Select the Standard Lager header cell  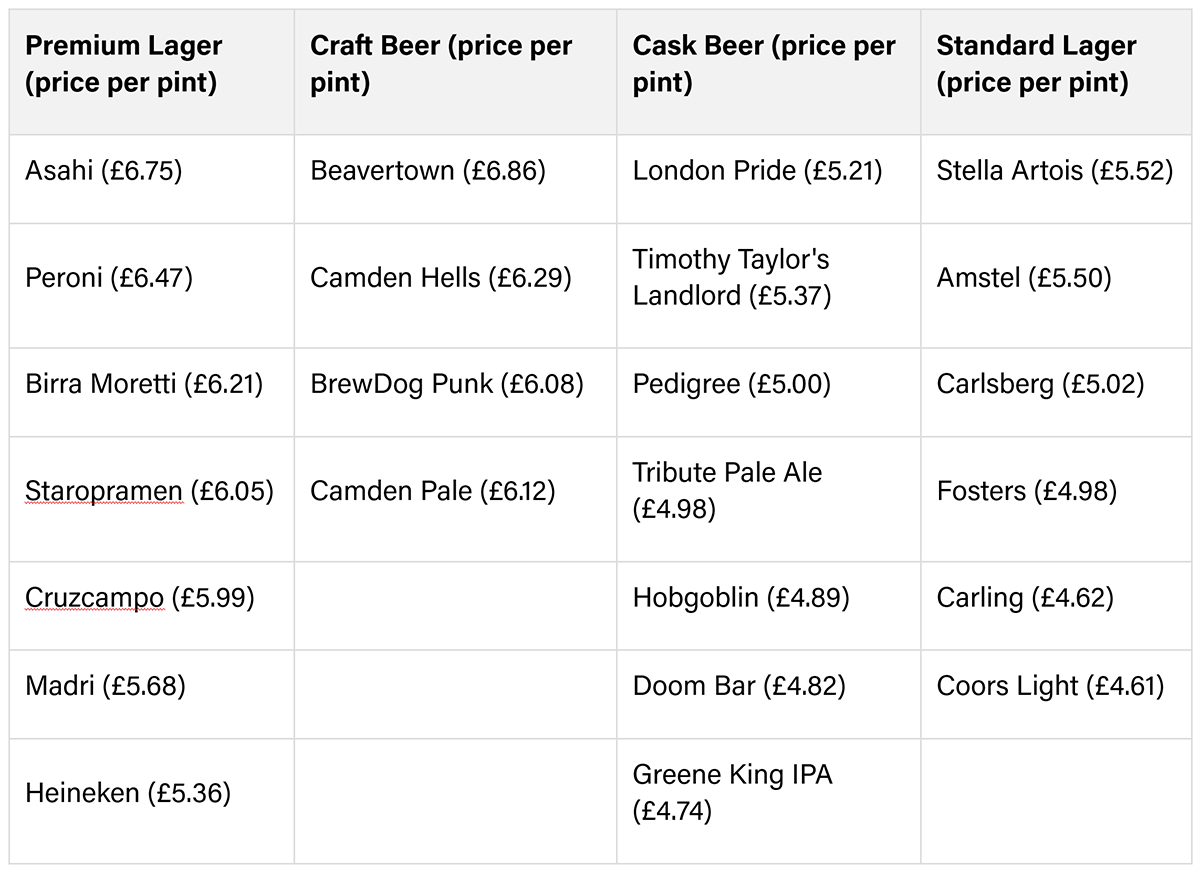(1036, 64)
